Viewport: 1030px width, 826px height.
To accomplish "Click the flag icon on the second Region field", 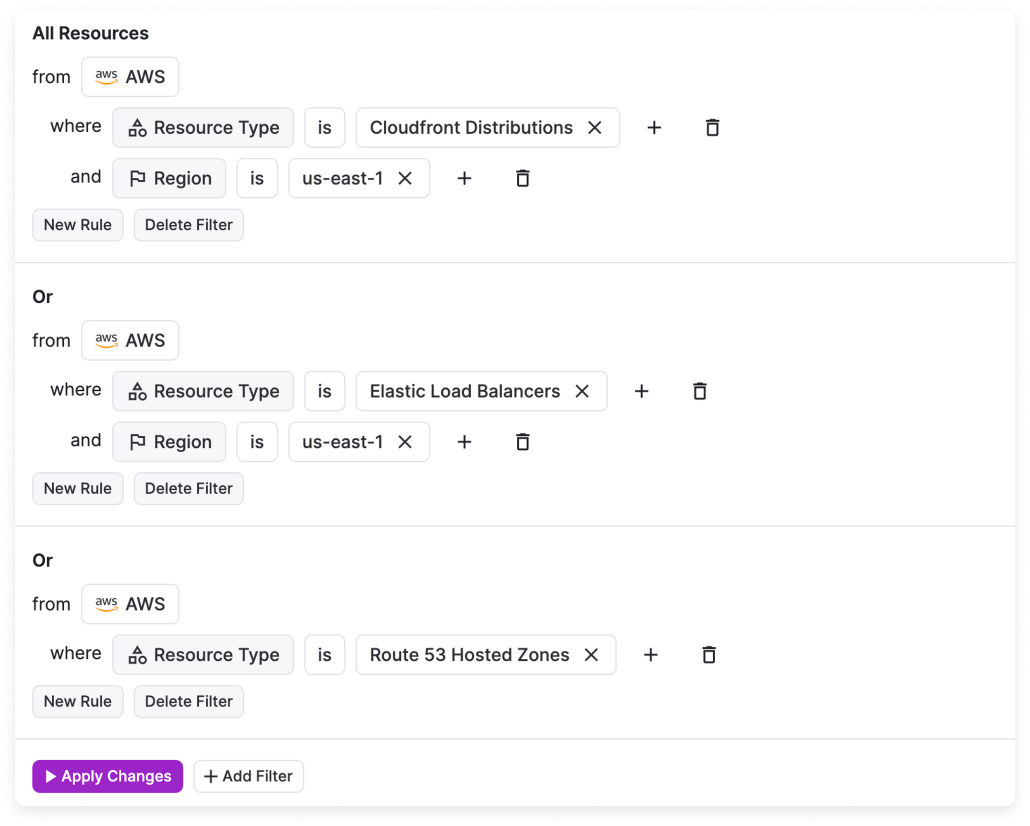I will coord(137,441).
